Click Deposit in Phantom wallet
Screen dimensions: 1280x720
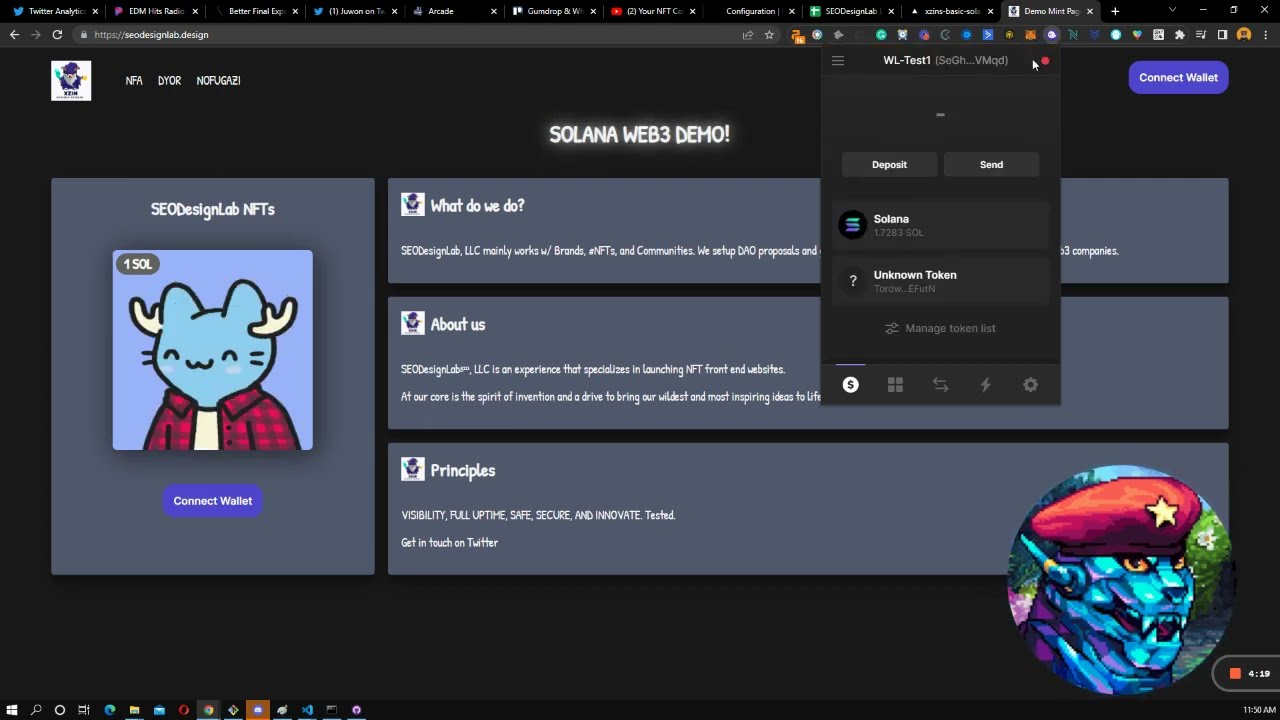[889, 164]
